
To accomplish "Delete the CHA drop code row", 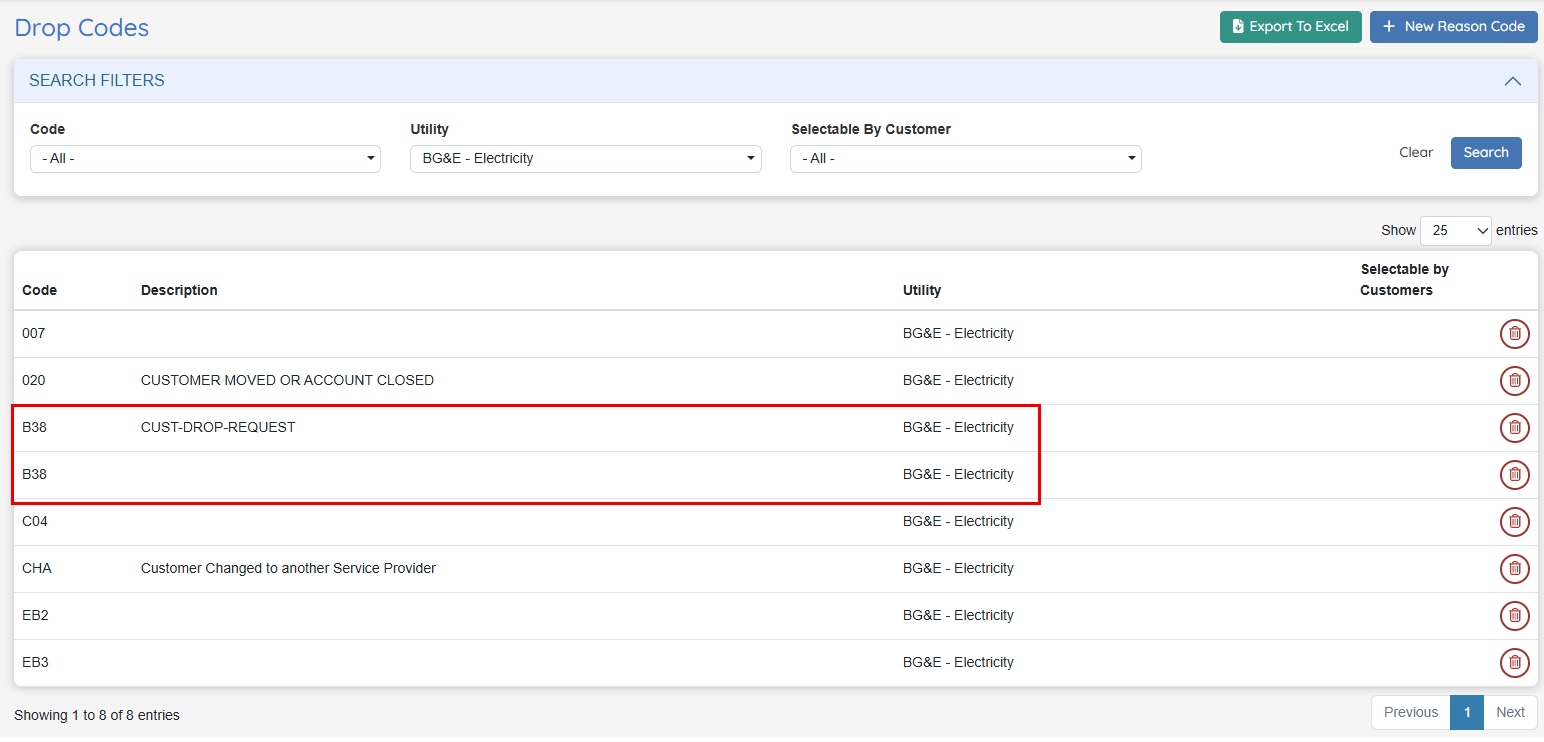I will pos(1514,569).
